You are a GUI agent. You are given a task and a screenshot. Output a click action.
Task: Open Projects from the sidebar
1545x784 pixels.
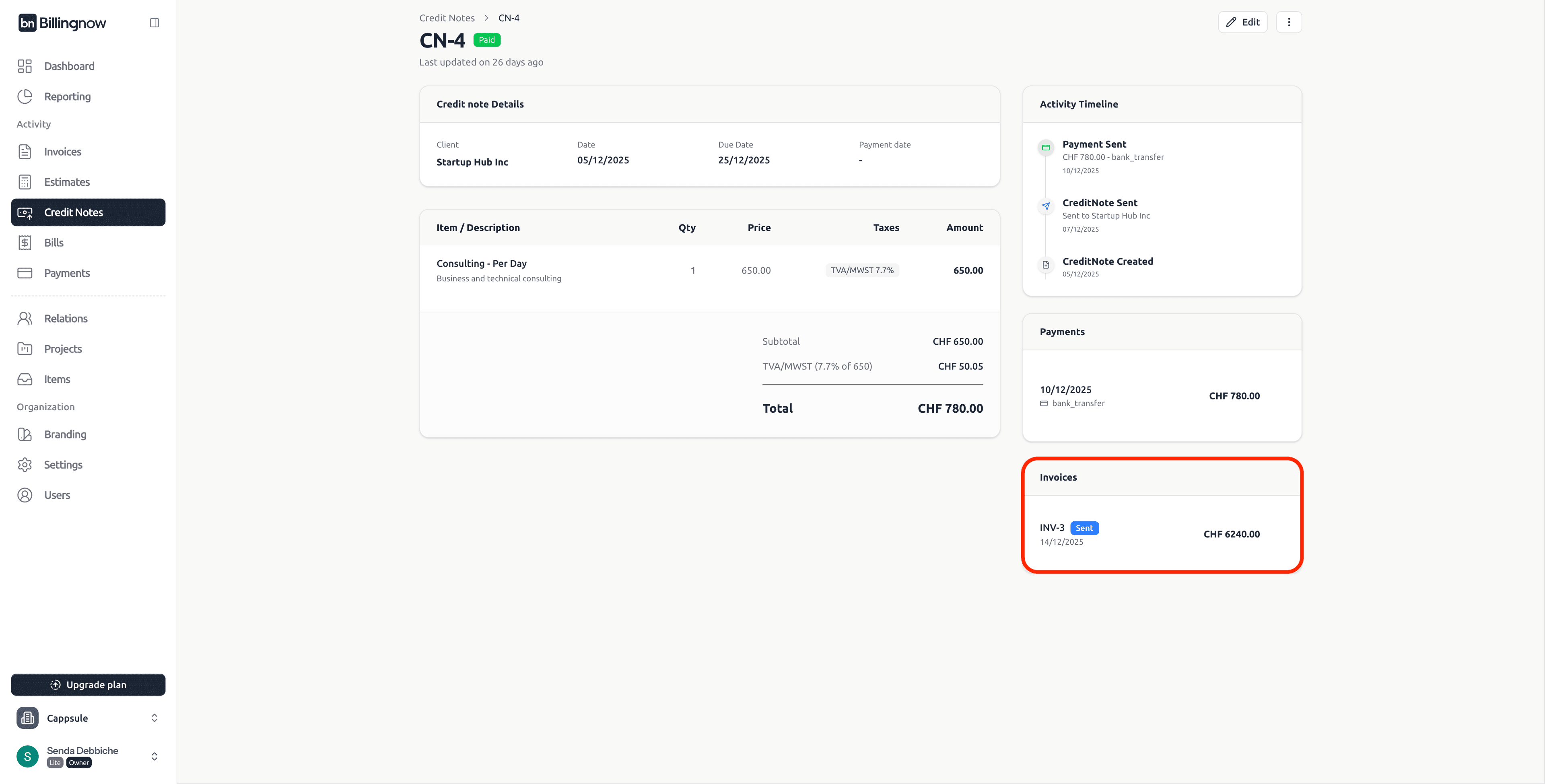[x=63, y=348]
